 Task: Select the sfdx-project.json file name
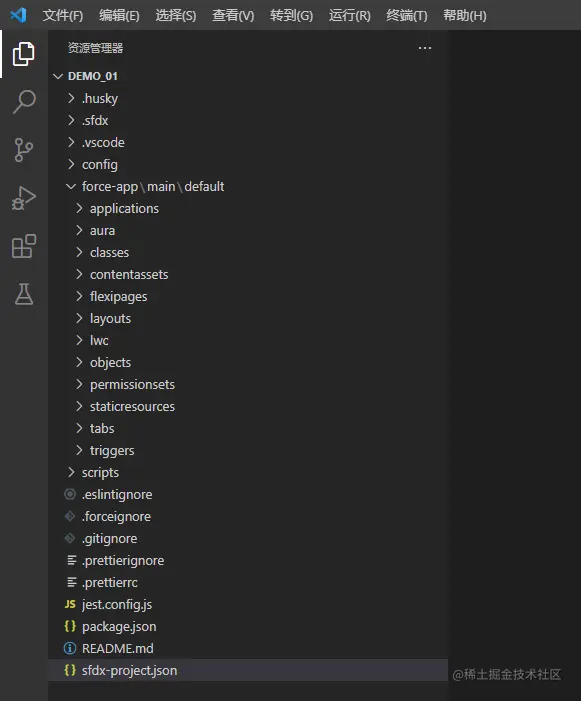(130, 671)
